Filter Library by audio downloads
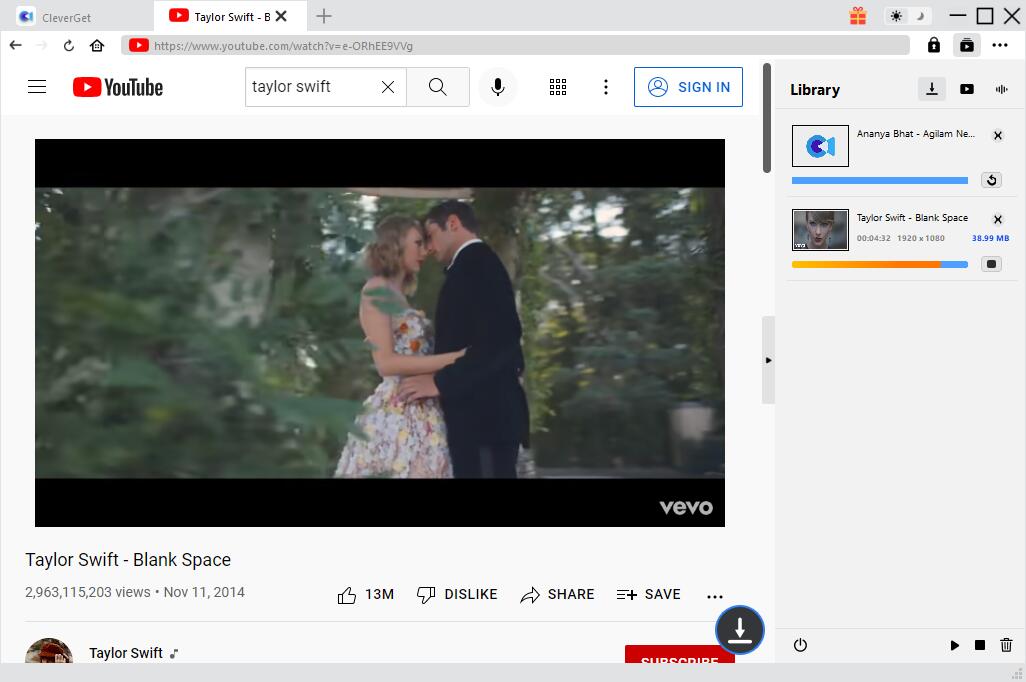The height and width of the screenshot is (682, 1026). (1001, 89)
